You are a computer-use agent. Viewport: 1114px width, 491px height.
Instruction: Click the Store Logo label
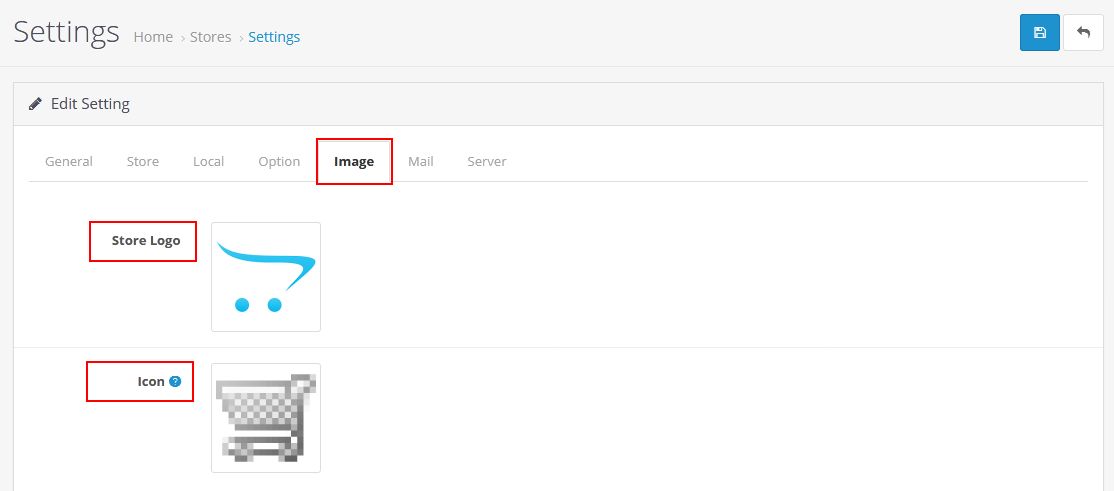[x=146, y=240]
